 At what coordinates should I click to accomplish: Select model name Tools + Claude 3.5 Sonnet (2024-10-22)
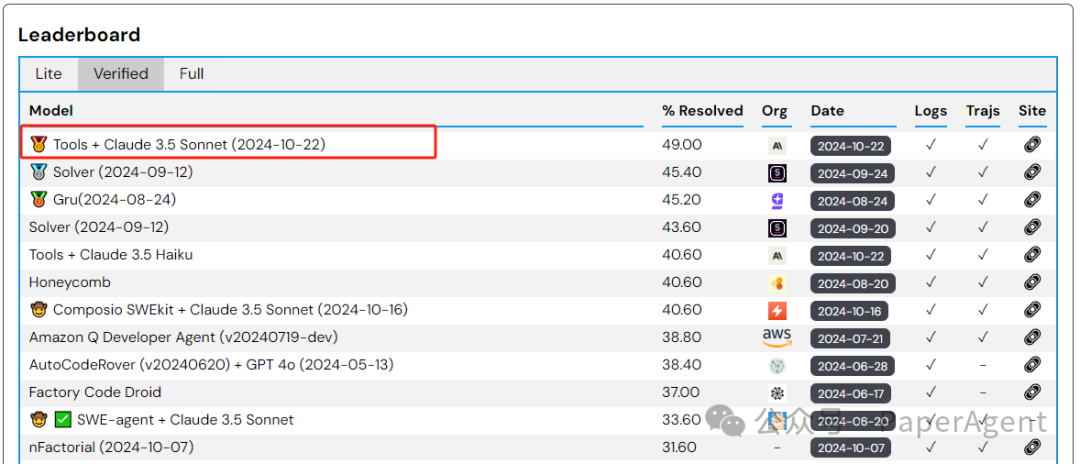coord(189,145)
